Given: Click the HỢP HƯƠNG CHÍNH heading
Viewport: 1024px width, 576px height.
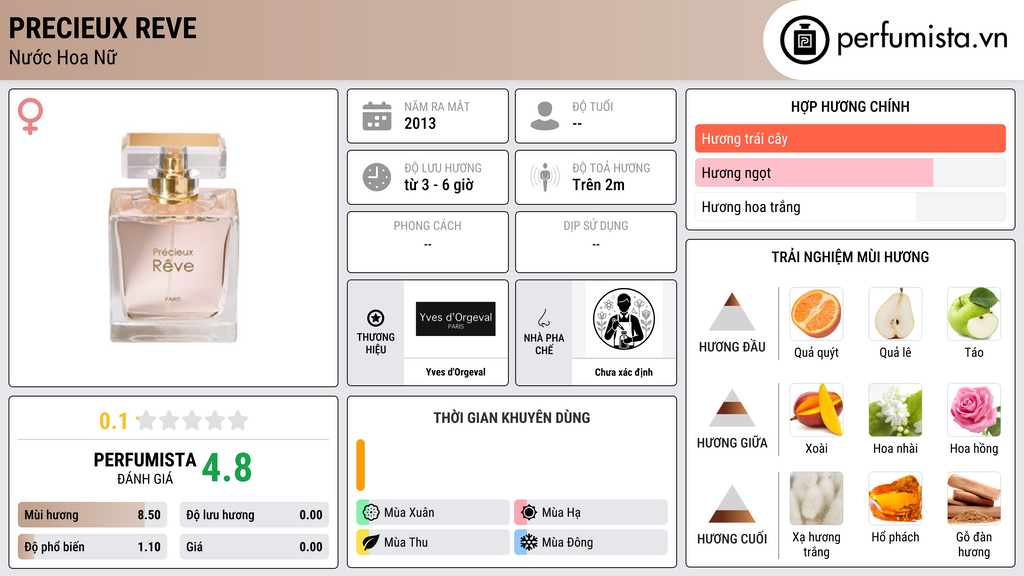Looking at the screenshot, I should [x=850, y=106].
